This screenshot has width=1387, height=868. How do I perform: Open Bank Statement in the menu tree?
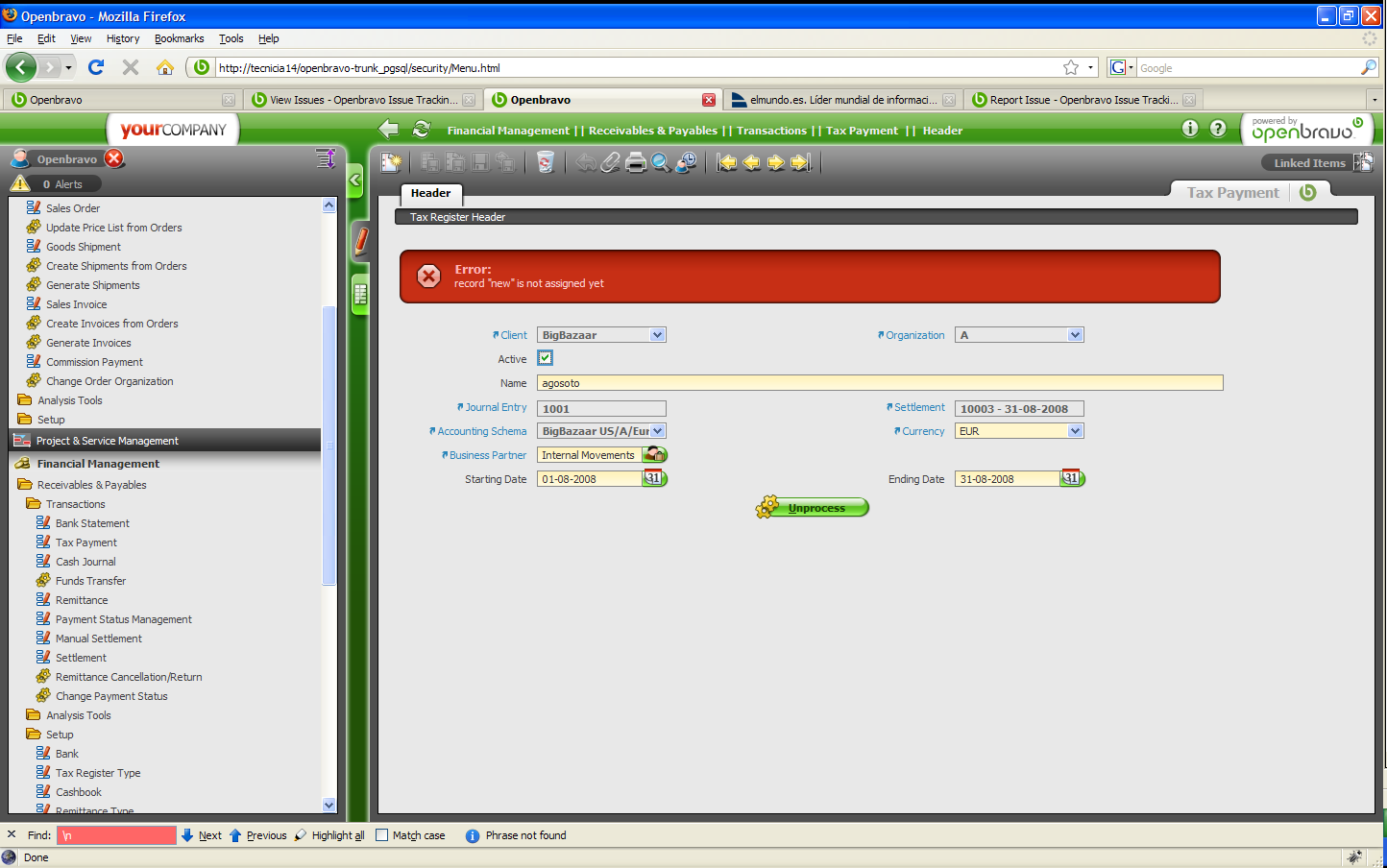(92, 523)
